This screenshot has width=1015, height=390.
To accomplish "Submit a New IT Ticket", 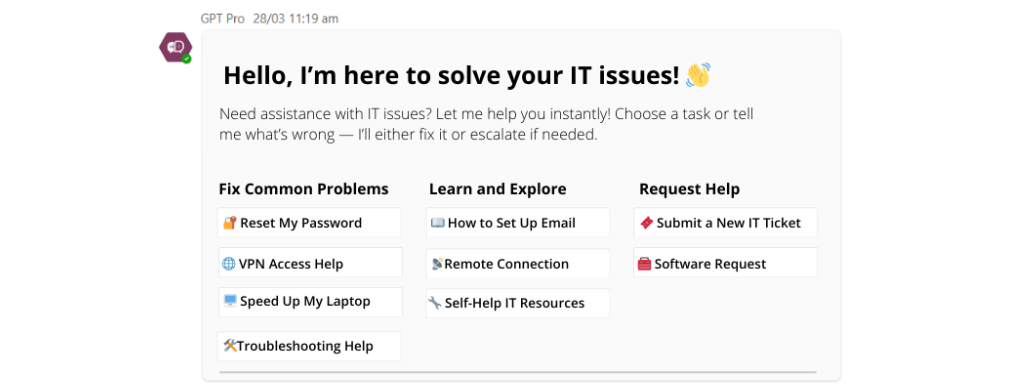I will pyautogui.click(x=726, y=223).
